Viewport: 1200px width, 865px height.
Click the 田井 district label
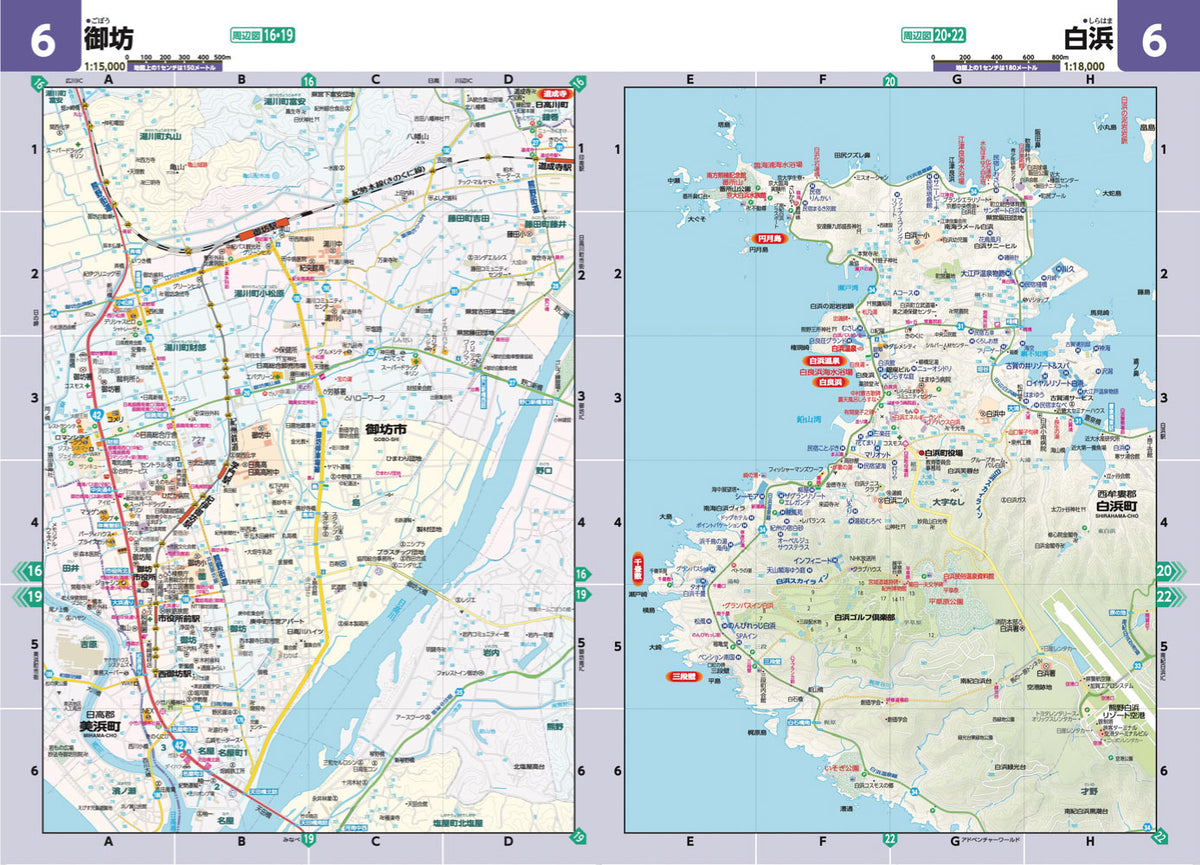pyautogui.click(x=70, y=567)
